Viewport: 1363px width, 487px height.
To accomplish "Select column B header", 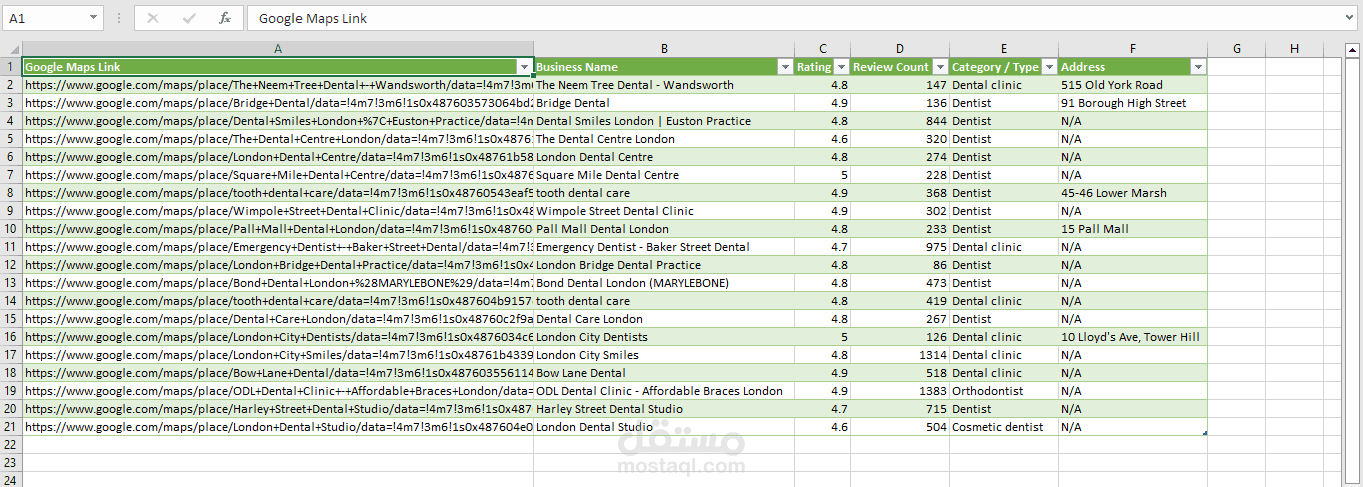I will (x=664, y=49).
